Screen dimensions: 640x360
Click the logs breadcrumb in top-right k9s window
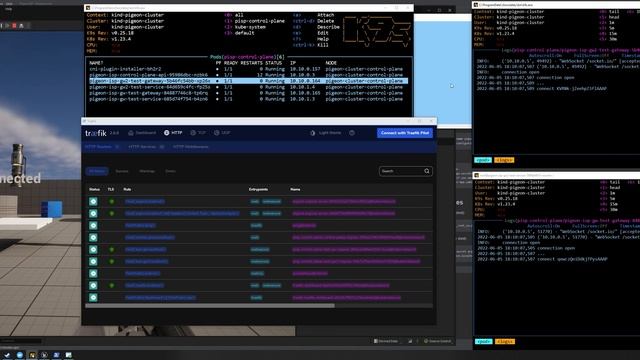[504, 160]
